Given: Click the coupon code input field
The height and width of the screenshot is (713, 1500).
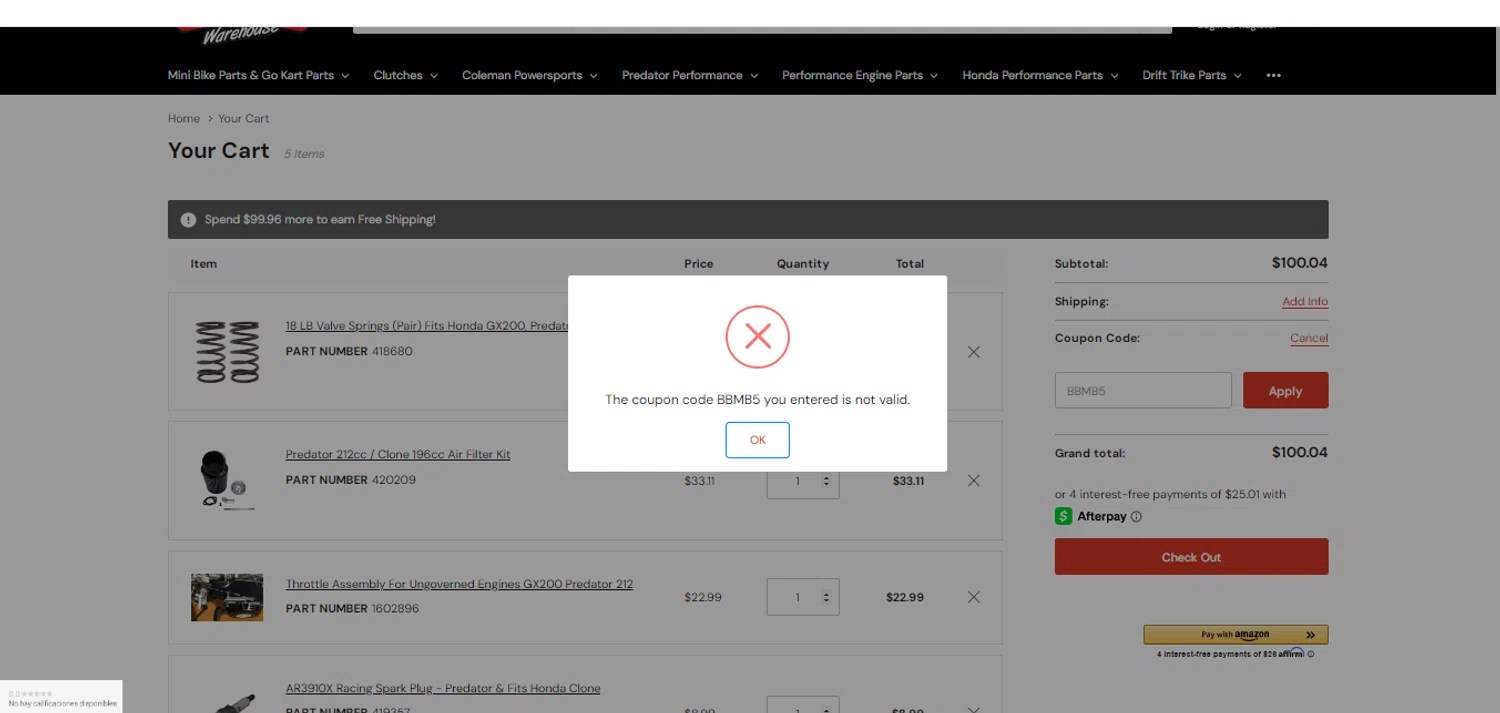Looking at the screenshot, I should tap(1143, 390).
